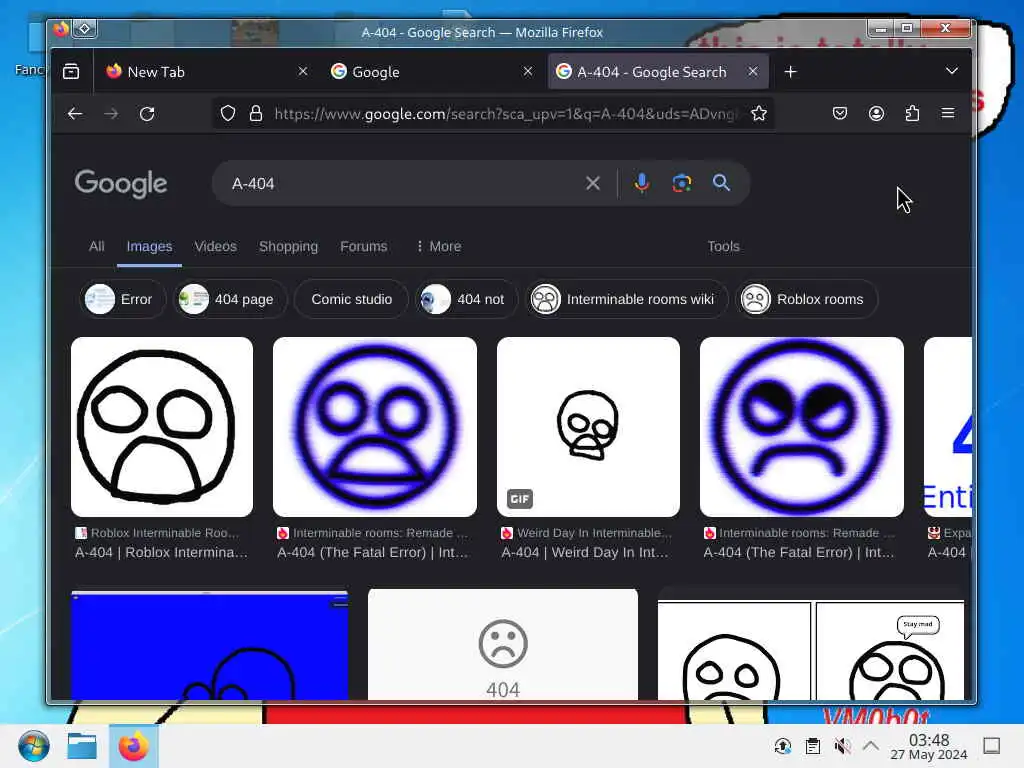1024x768 pixels.
Task: Bookmark this page with the star icon
Action: click(x=758, y=114)
